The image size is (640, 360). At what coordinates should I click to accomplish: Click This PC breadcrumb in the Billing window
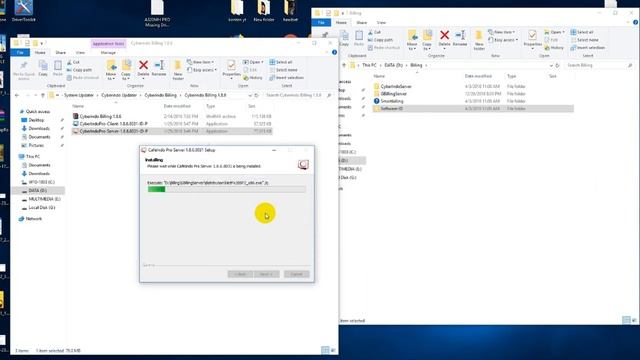point(369,65)
